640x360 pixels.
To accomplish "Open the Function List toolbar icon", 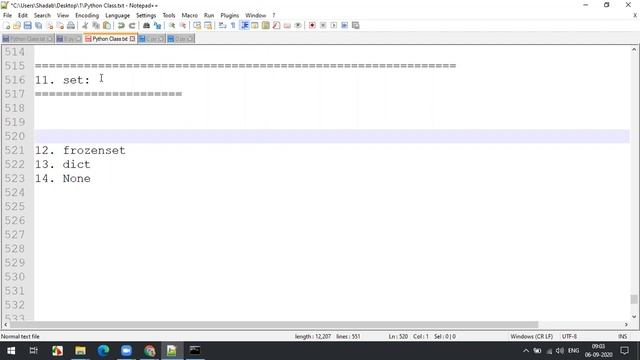I will [276, 25].
